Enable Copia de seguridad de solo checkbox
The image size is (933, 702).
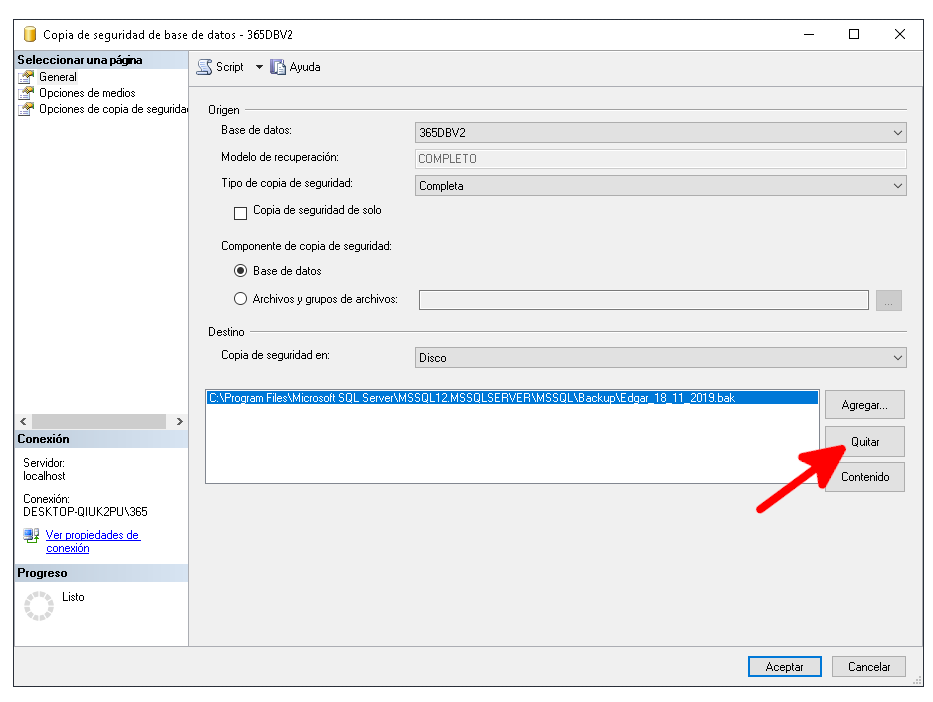tap(240, 212)
